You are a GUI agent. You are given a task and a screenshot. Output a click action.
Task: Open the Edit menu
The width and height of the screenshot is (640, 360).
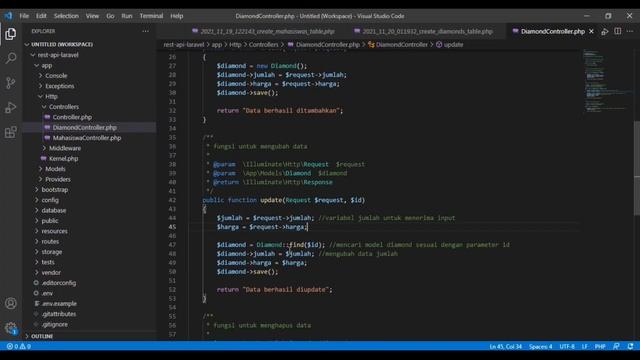(x=41, y=16)
